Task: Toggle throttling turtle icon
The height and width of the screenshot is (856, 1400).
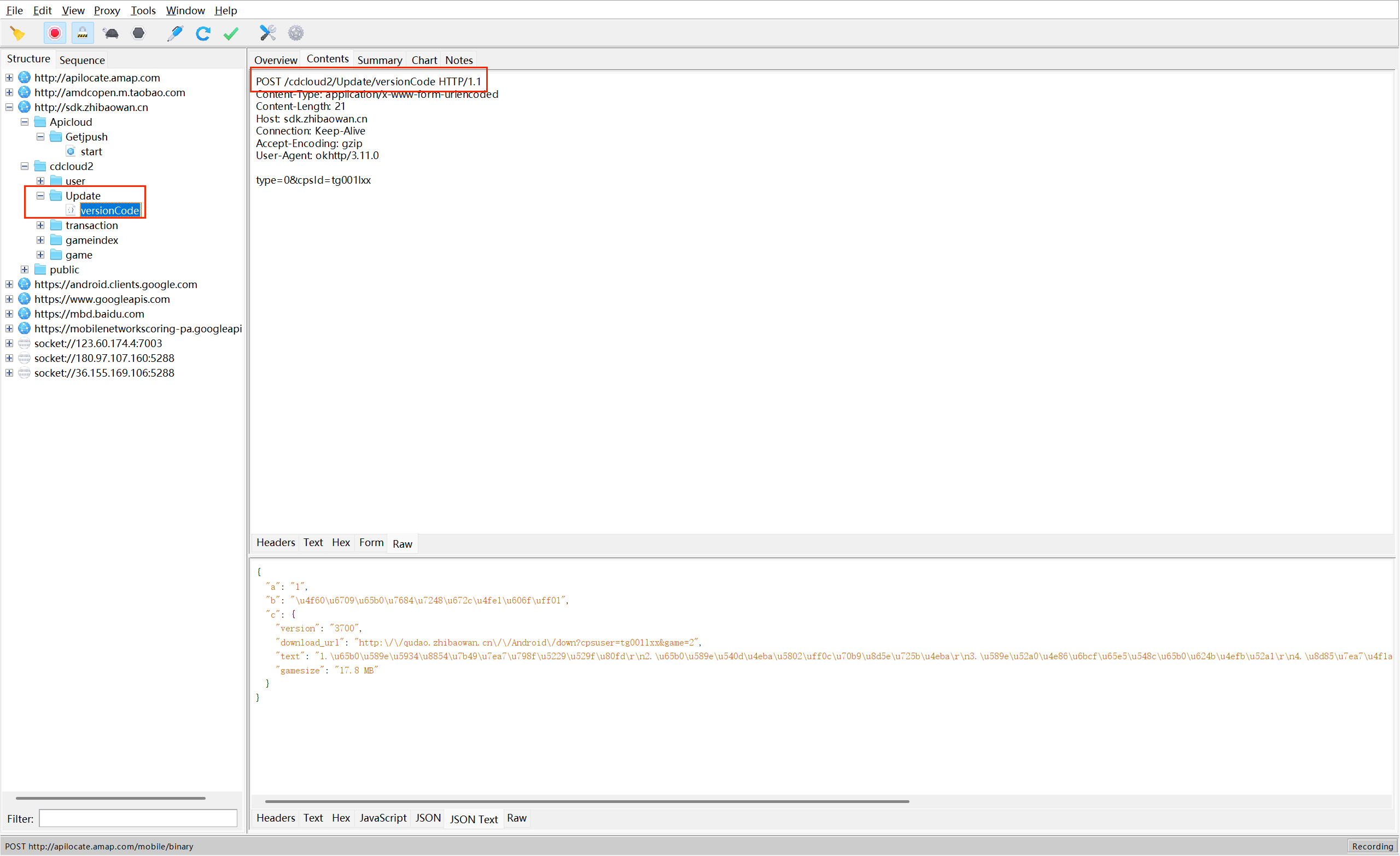Action: pos(111,33)
